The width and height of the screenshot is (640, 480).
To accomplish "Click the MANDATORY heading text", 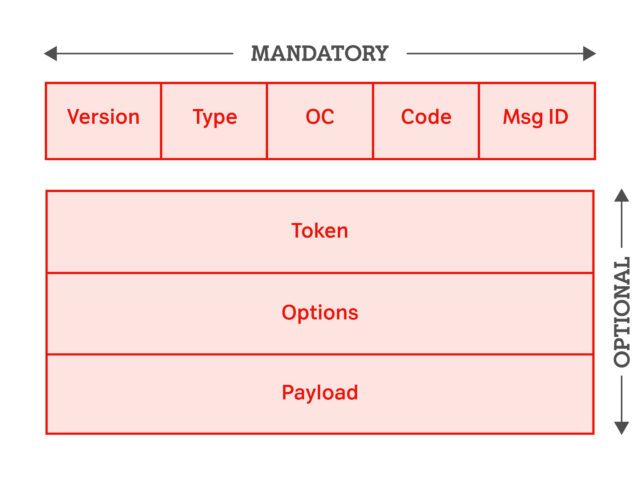I will point(320,54).
